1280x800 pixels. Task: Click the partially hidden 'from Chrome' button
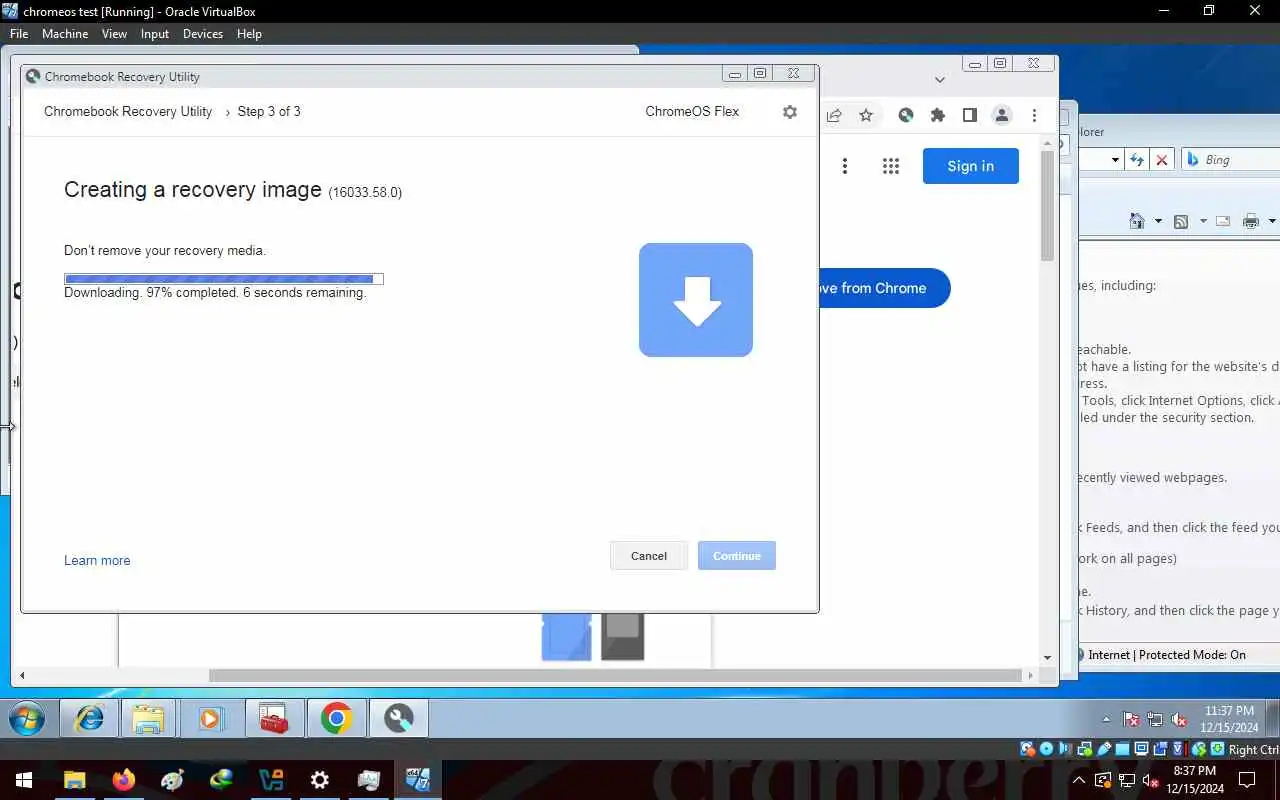(x=884, y=288)
